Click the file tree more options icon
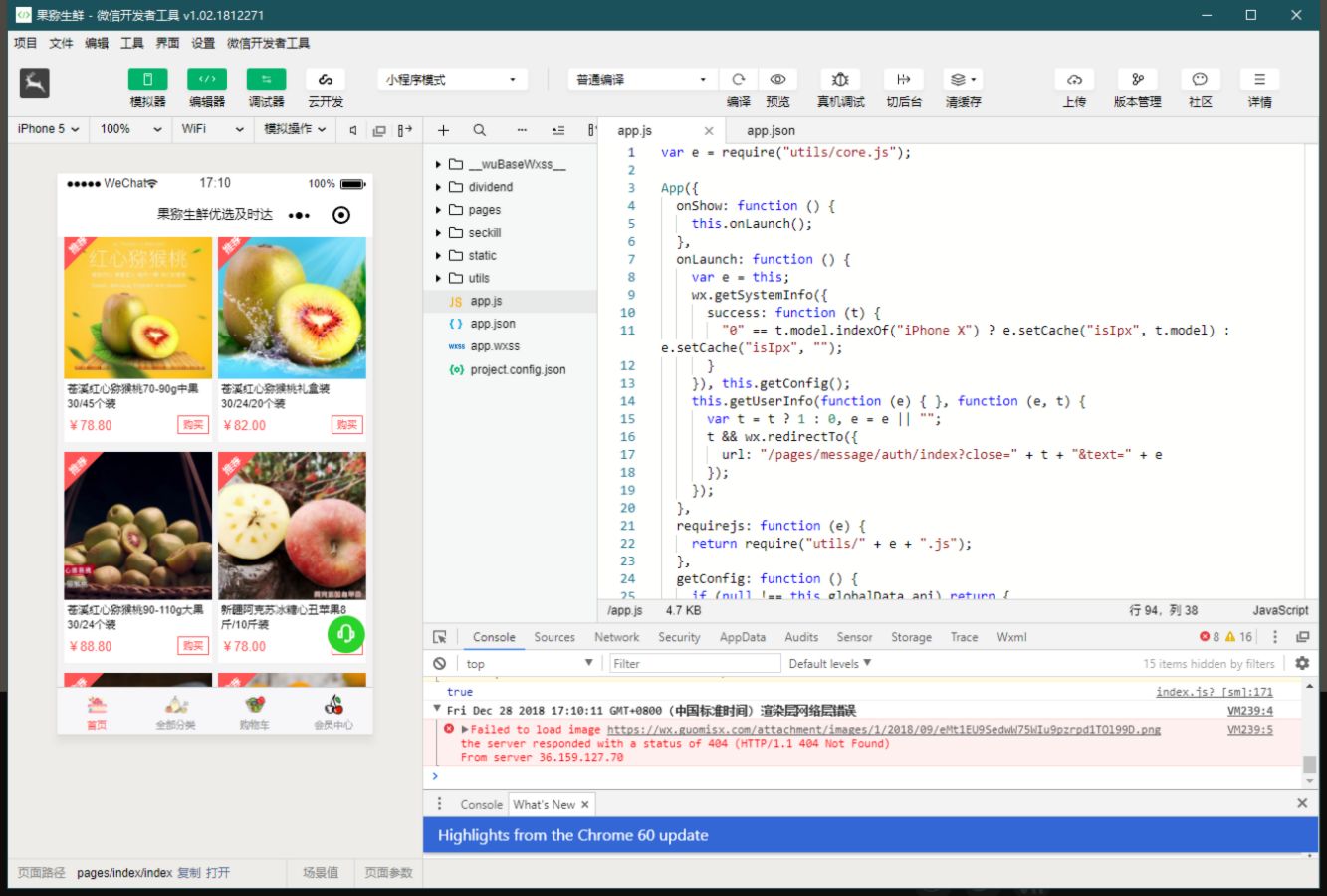The height and width of the screenshot is (896, 1327). pyautogui.click(x=522, y=130)
